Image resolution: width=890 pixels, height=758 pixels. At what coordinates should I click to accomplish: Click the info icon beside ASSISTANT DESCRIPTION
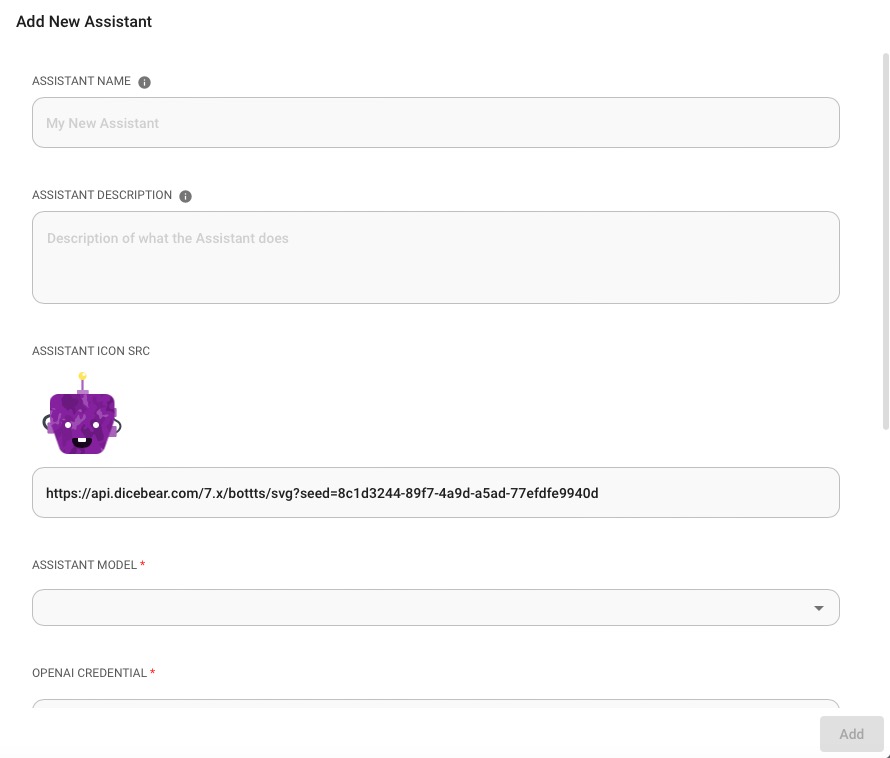[185, 196]
